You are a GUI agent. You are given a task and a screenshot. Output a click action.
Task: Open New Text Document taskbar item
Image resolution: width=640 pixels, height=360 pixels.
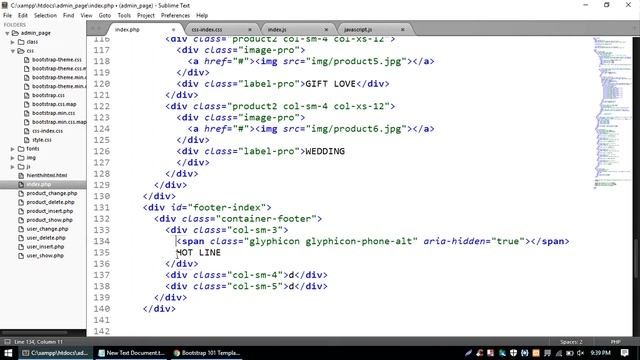[131, 353]
